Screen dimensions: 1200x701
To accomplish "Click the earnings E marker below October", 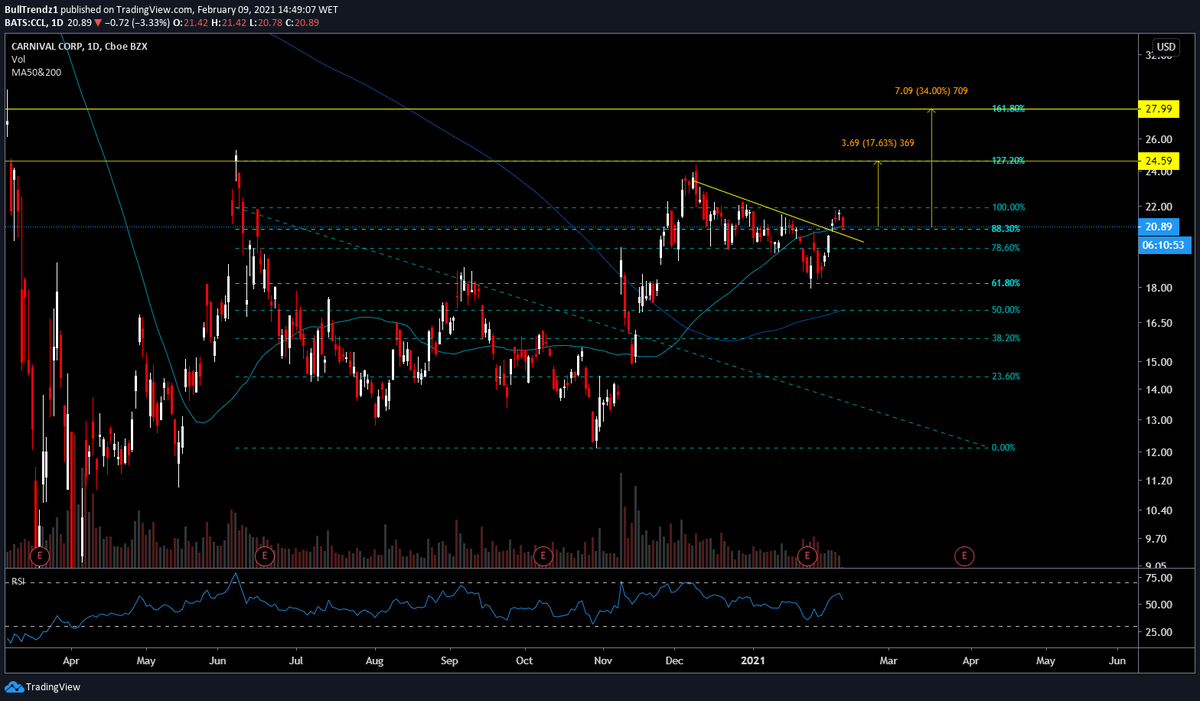I will [x=543, y=555].
